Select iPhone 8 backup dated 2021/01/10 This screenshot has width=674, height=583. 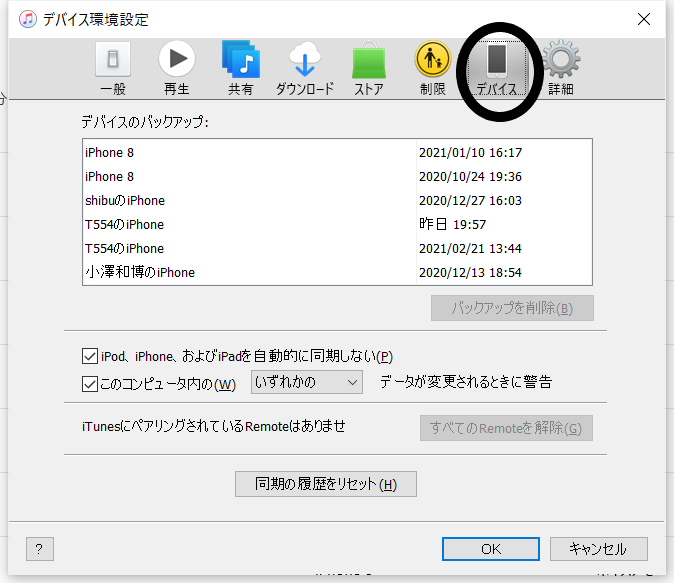tap(337, 153)
